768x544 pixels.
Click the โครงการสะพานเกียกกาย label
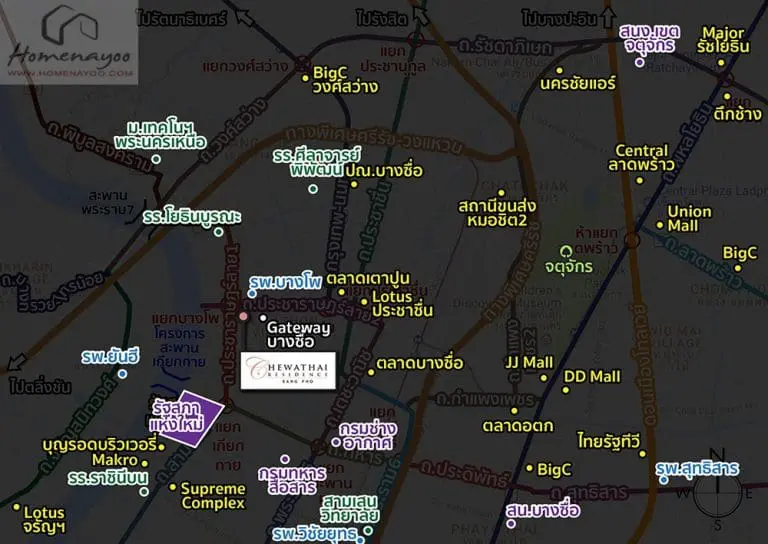click(x=179, y=348)
